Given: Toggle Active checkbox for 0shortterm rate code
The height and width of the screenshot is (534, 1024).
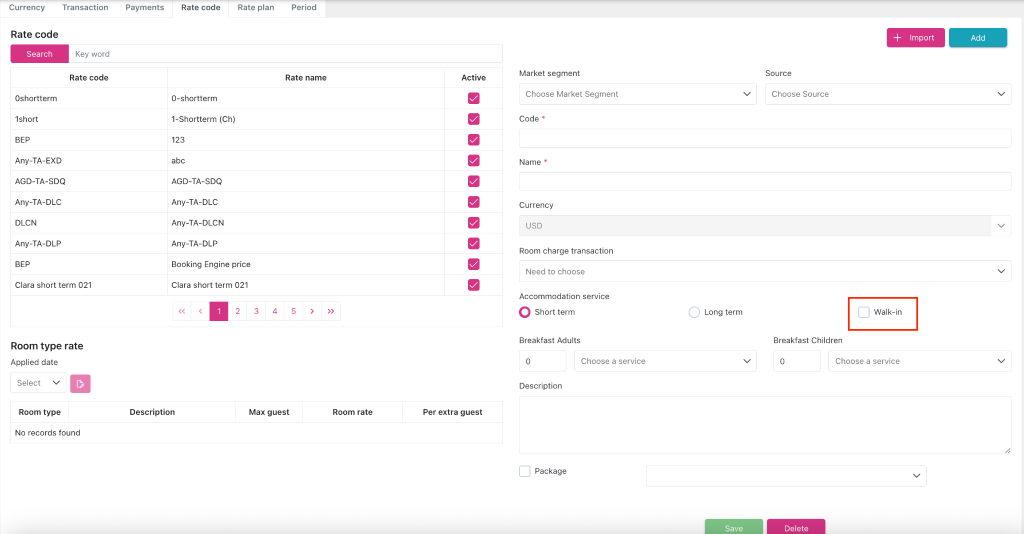Looking at the screenshot, I should (473, 98).
